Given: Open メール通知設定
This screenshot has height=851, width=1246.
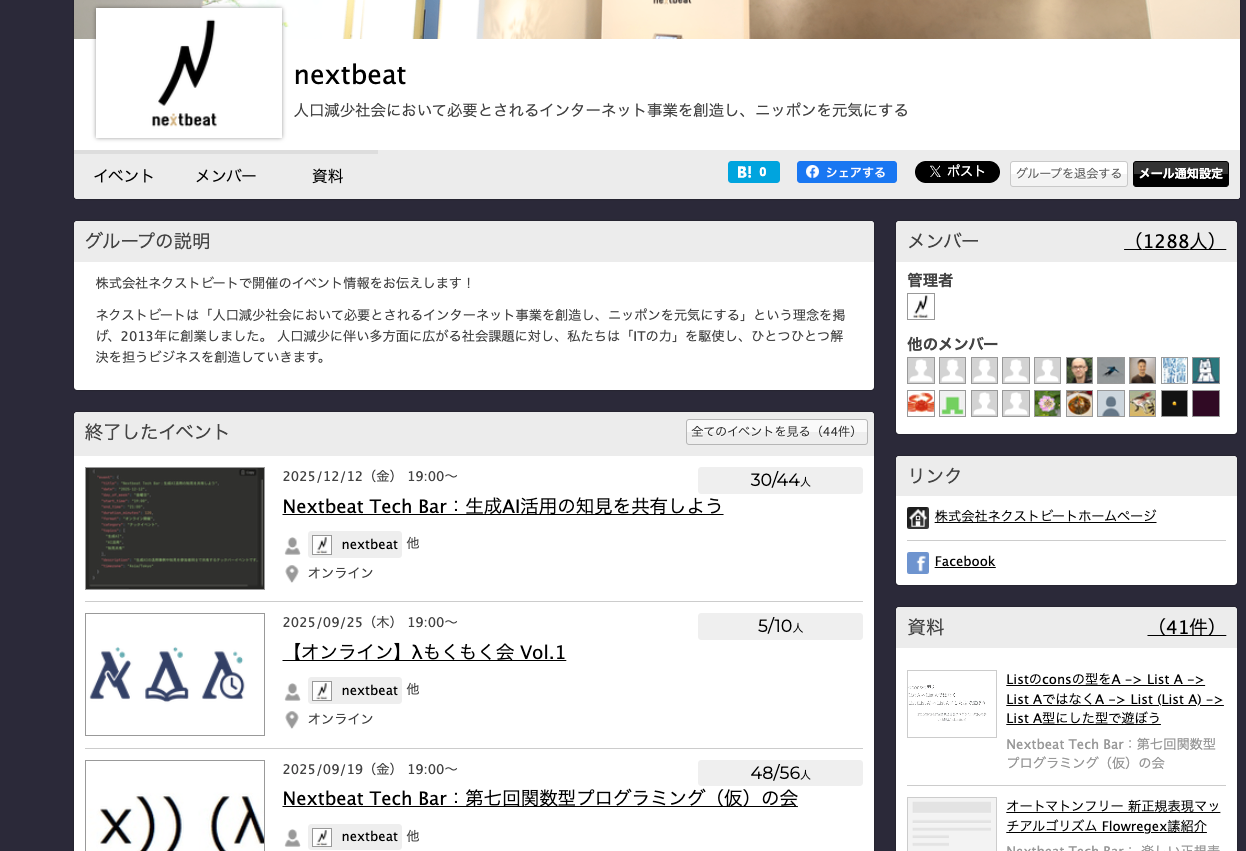Looking at the screenshot, I should 1181,174.
